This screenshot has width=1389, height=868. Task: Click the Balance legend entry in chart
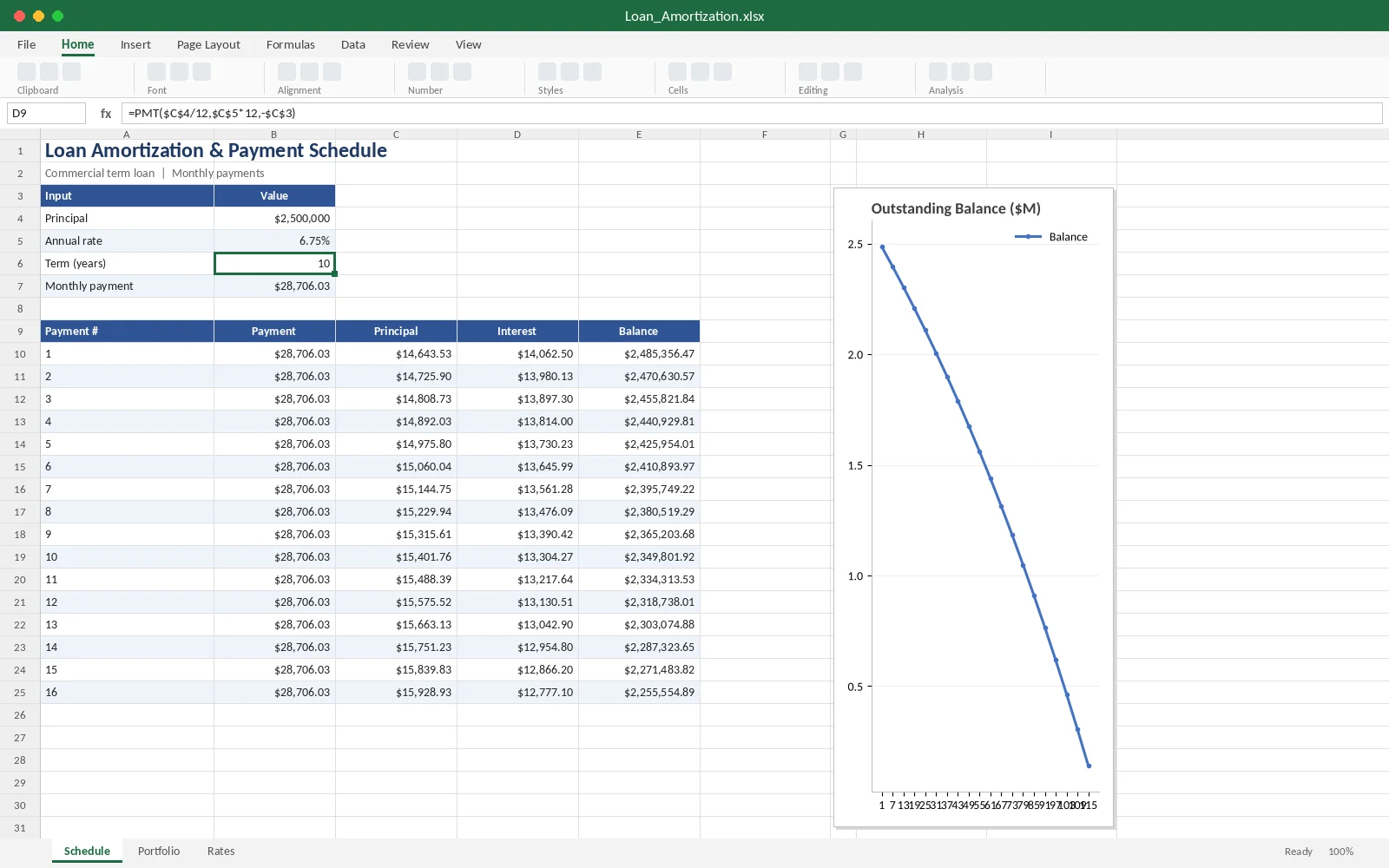coord(1051,236)
